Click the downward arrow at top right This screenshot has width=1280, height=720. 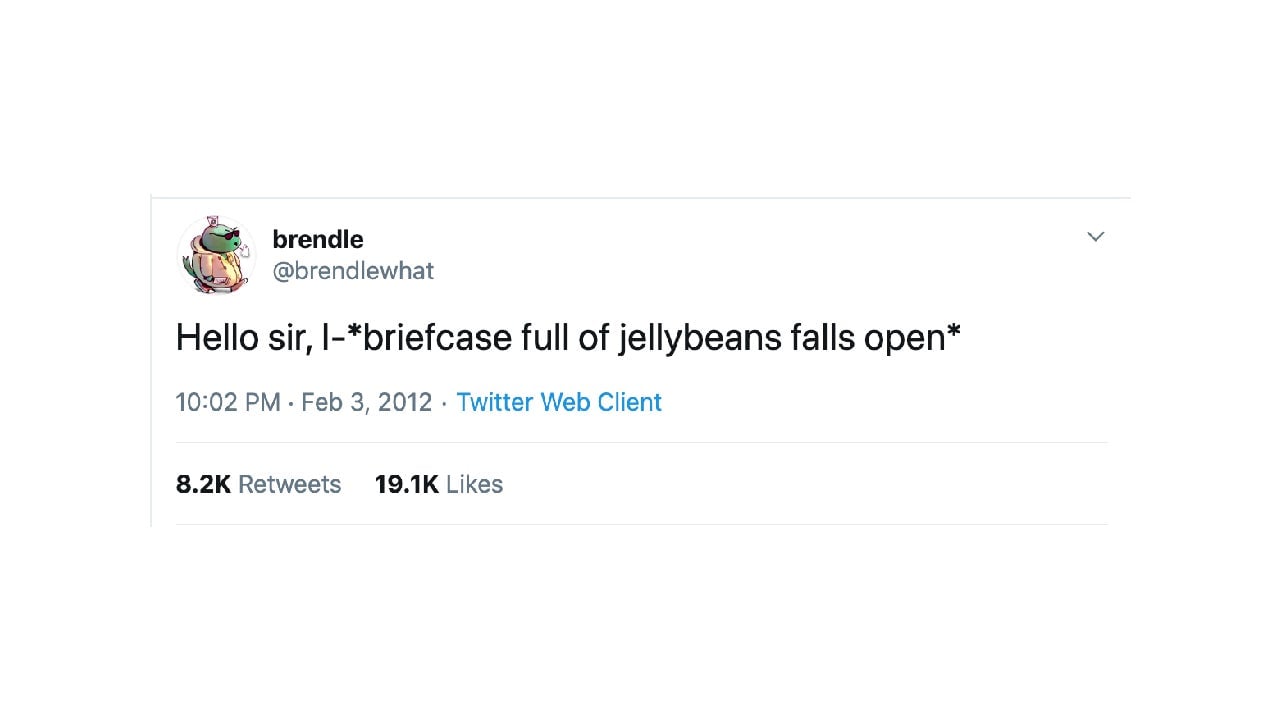1095,237
